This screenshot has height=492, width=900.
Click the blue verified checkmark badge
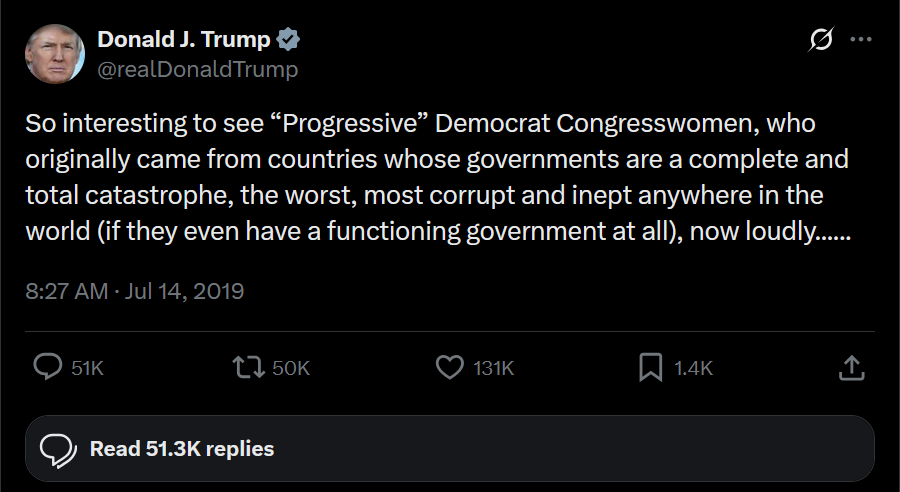coord(289,40)
